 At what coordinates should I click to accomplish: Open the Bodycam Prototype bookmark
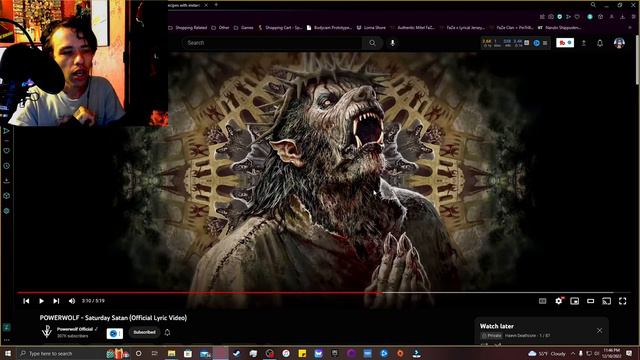tap(329, 28)
